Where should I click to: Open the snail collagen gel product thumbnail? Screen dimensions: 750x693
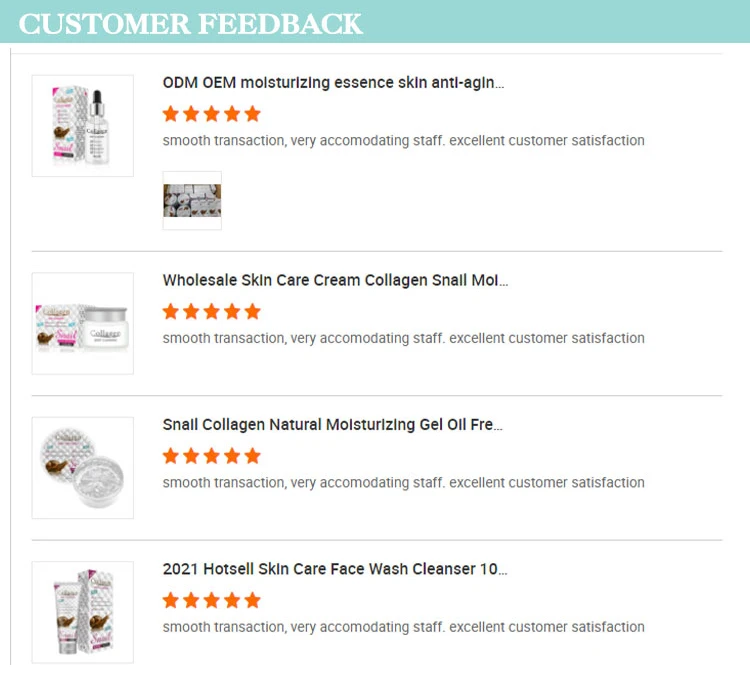82,467
